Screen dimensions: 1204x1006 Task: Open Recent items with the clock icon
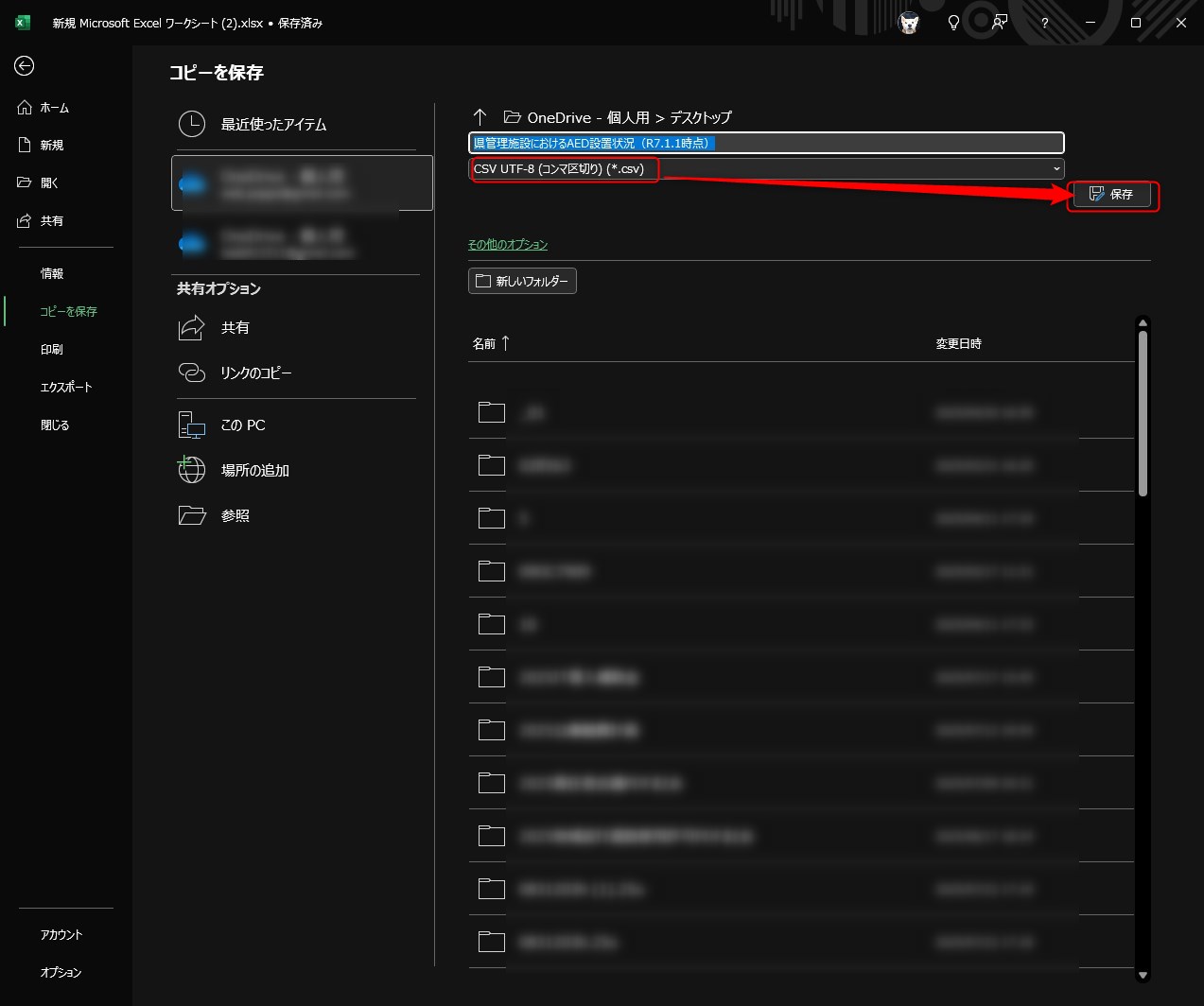click(x=192, y=124)
